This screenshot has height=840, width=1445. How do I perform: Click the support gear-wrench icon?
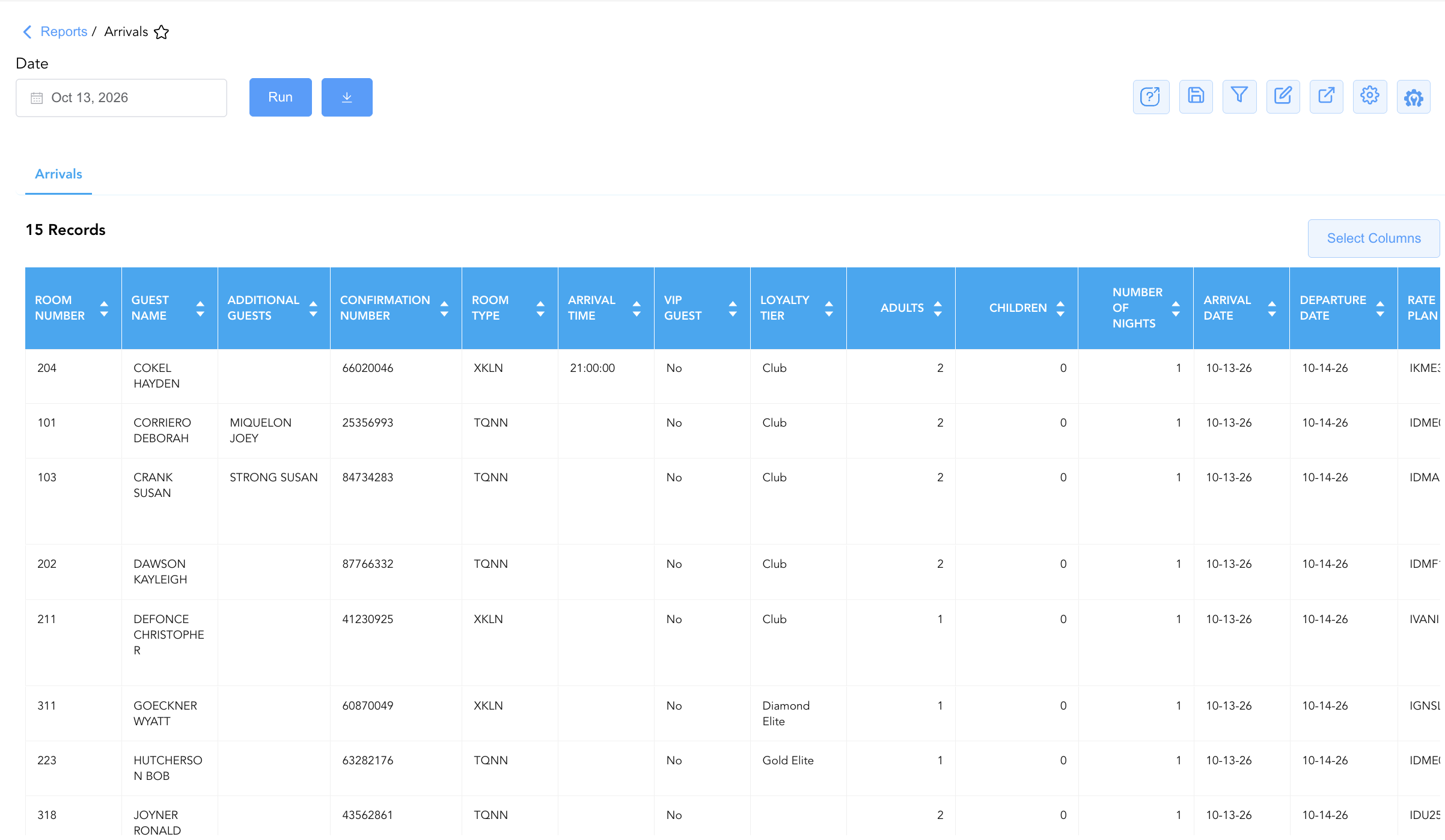coord(1413,97)
